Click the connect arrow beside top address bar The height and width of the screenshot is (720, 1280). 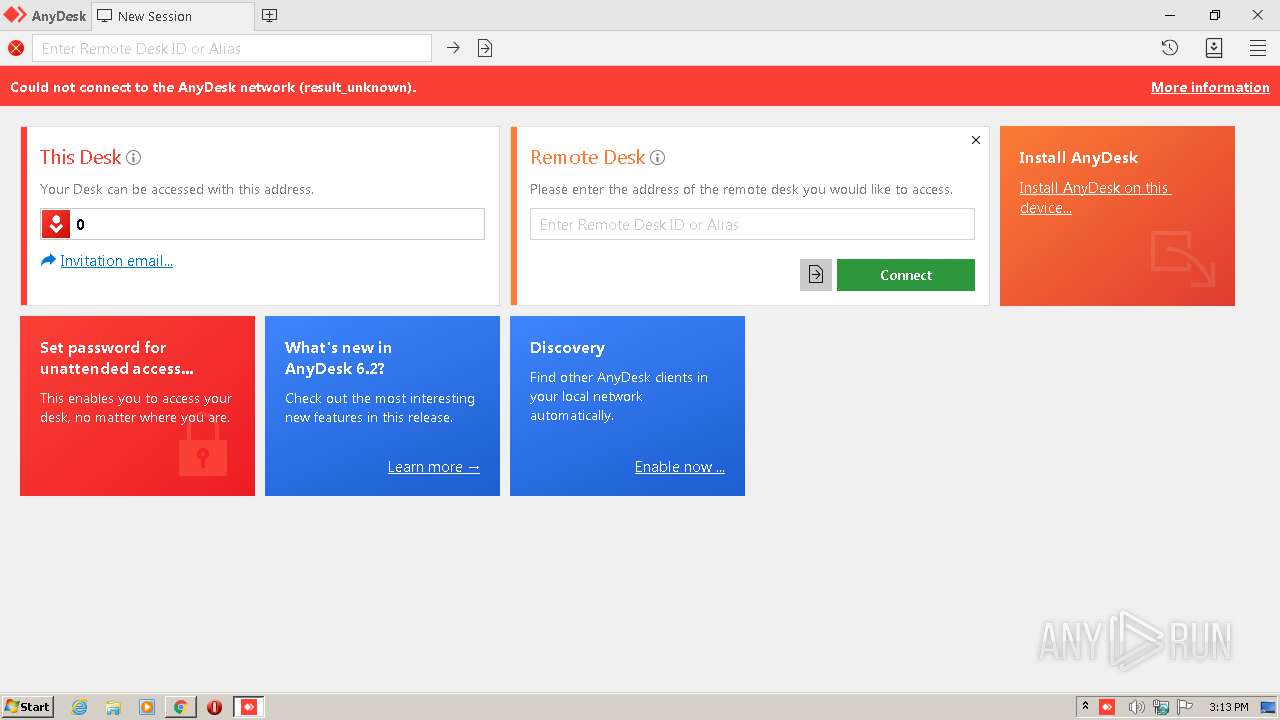click(453, 48)
